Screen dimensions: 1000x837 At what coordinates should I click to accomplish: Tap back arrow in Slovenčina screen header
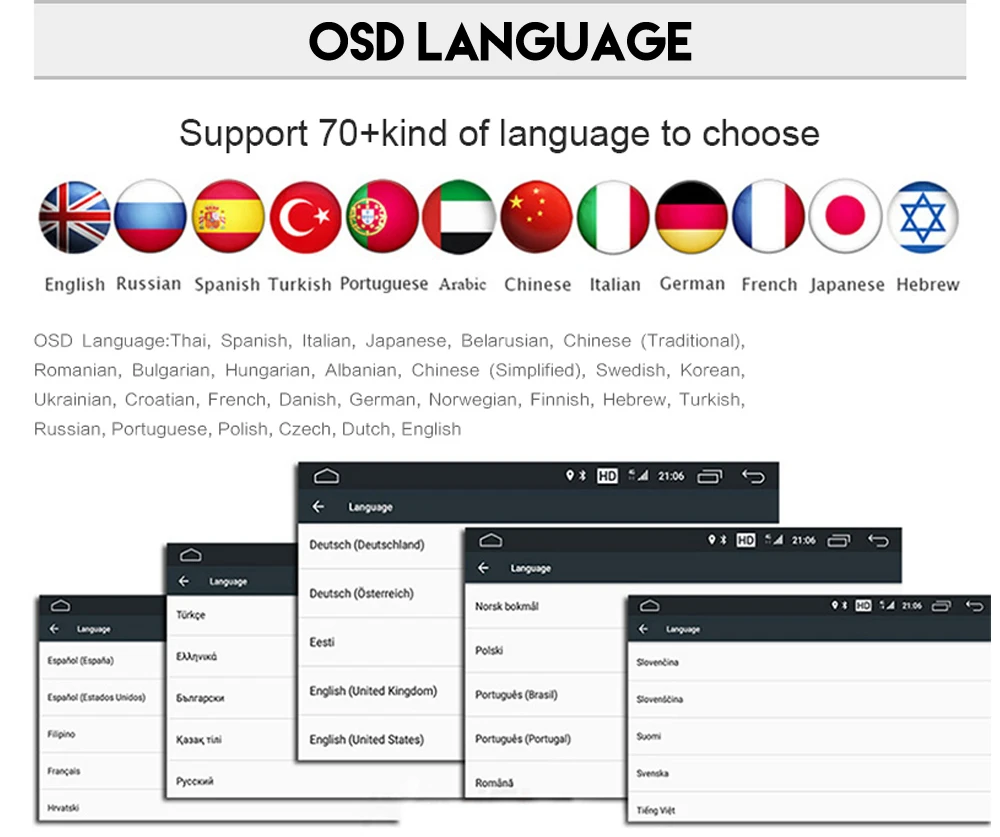point(643,629)
